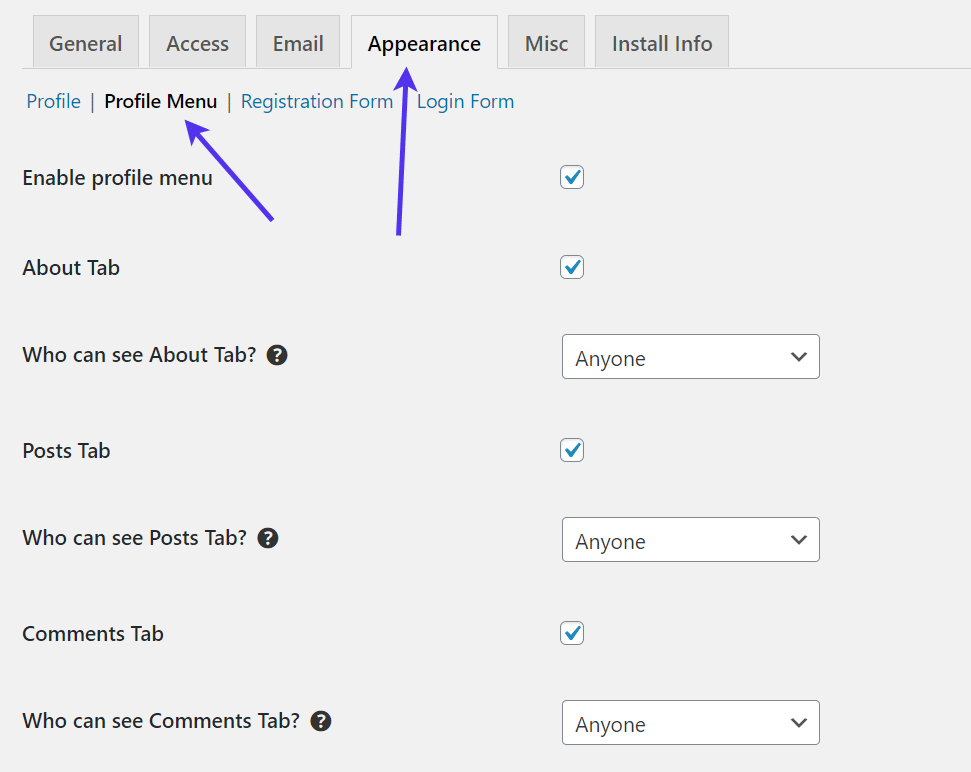The image size is (971, 772).
Task: Open the Posts Tab visibility dropdown
Action: [690, 540]
